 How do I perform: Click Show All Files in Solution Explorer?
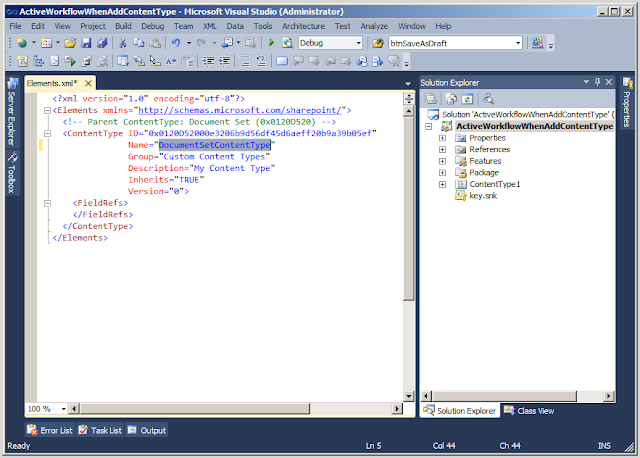tap(451, 99)
